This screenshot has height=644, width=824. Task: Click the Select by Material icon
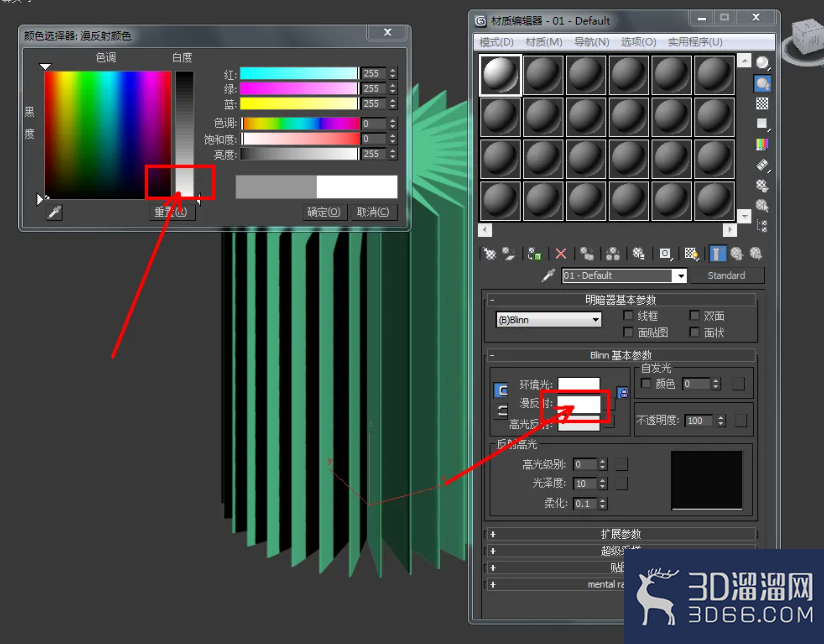[762, 206]
